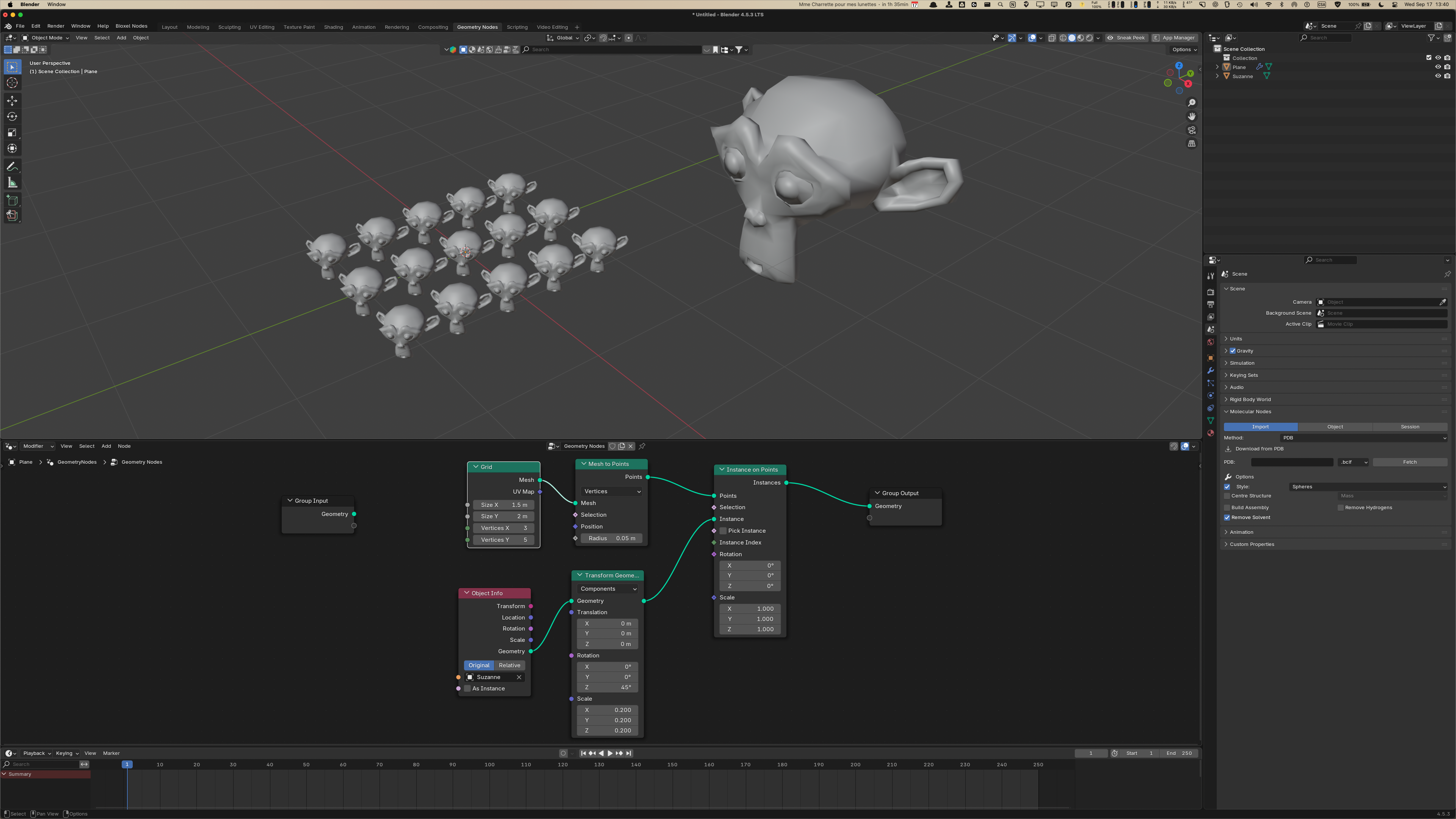Open the World properties tab icon

[1211, 342]
